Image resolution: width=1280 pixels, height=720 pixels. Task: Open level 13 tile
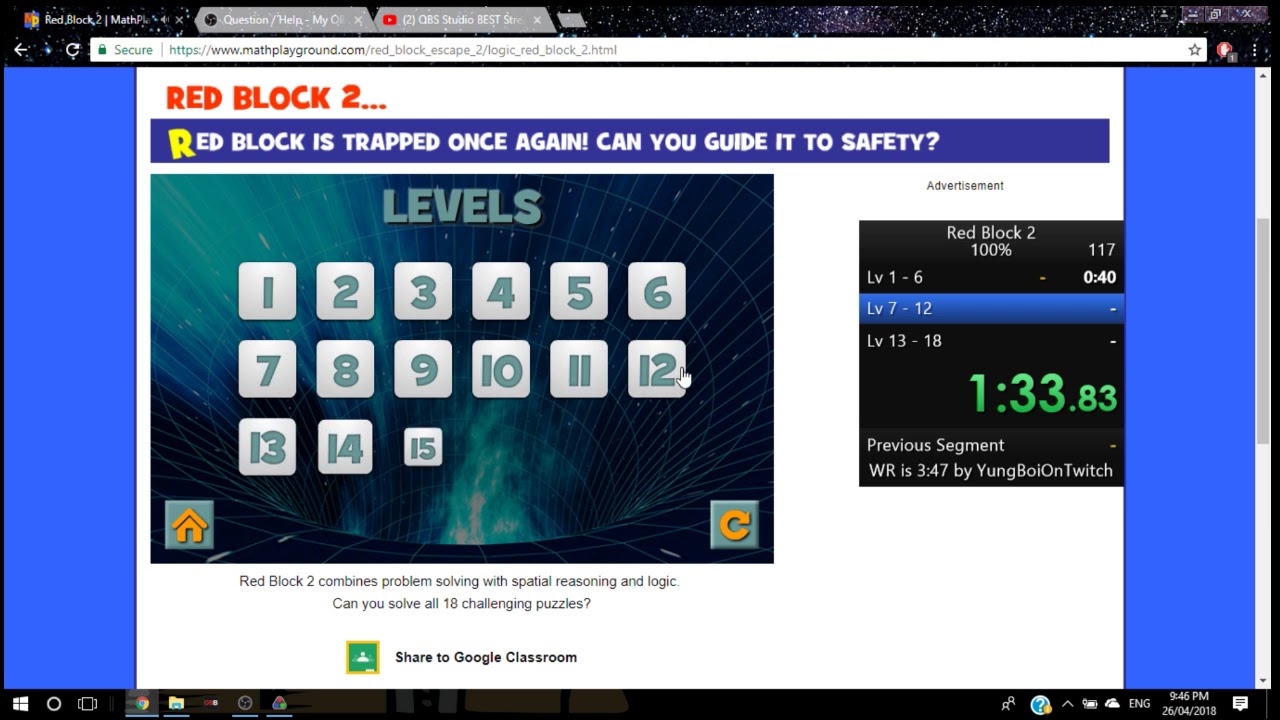coord(267,447)
